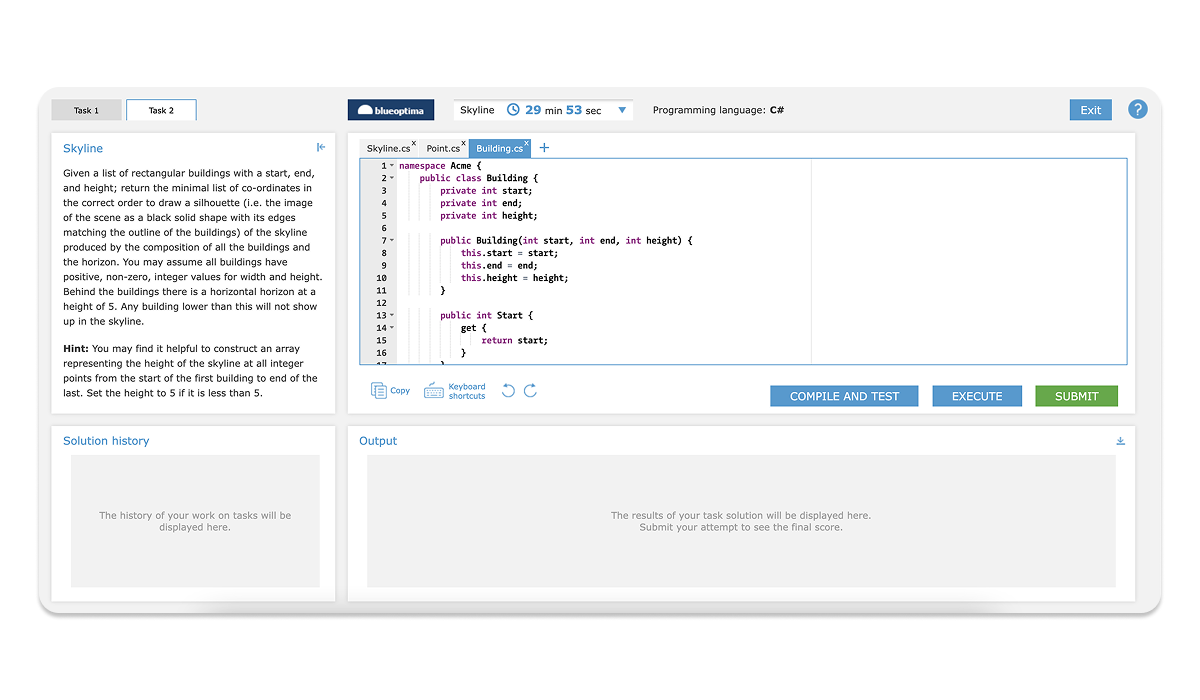Fold the Start property at line 13
Screen dimensions: 1200x700
(392, 316)
